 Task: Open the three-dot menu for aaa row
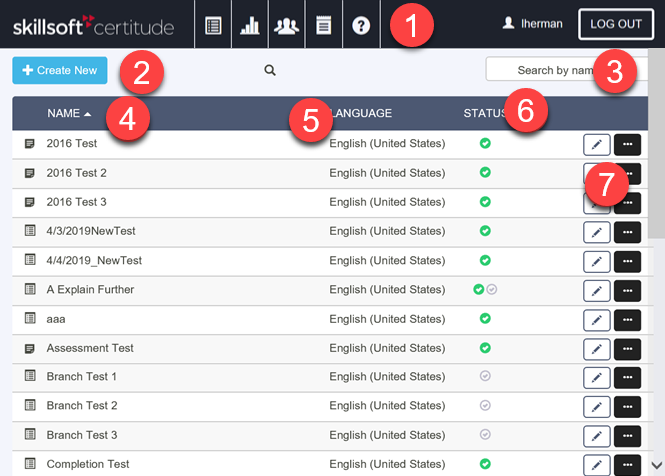pos(627,320)
